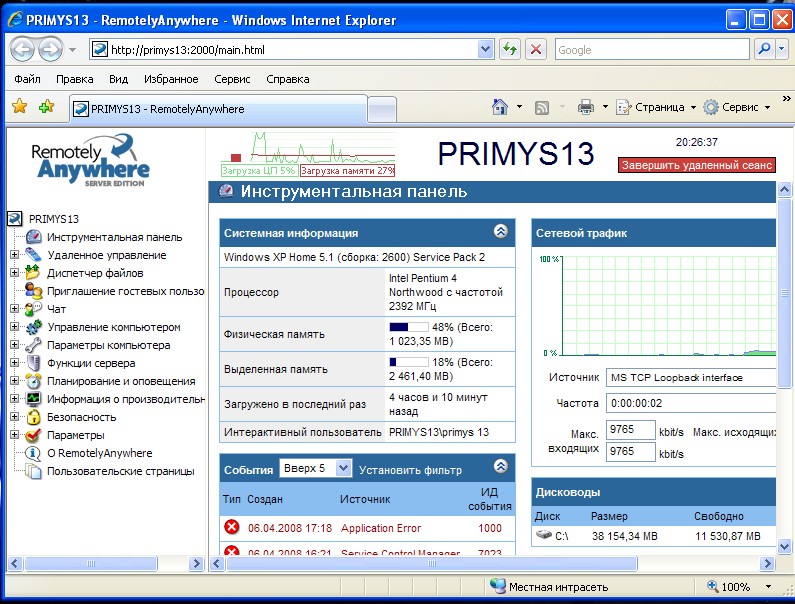
Task: Click Функции сервера shield icon
Action: (33, 363)
